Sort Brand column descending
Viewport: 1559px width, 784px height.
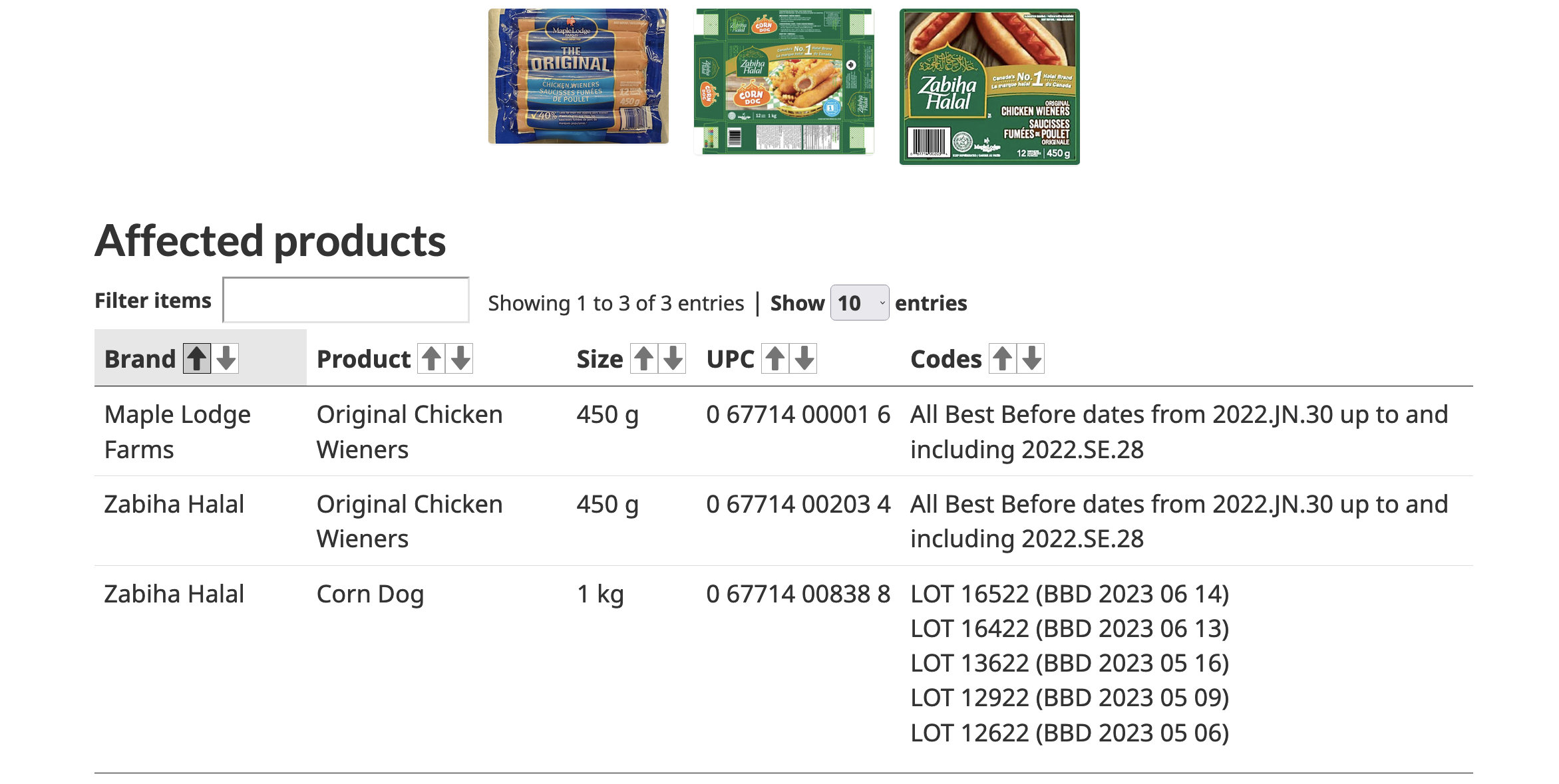226,358
